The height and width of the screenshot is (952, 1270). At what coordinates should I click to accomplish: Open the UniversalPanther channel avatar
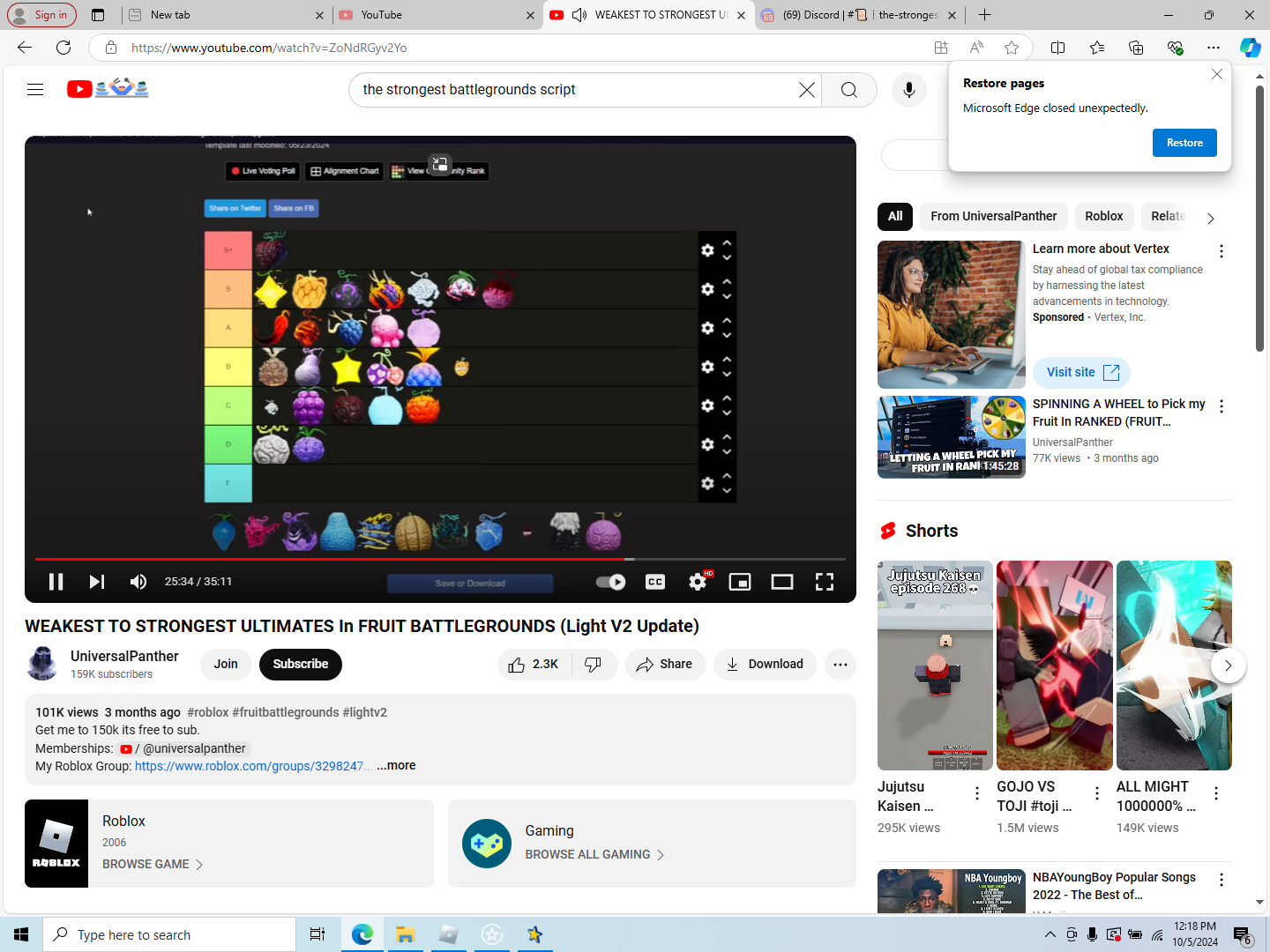pyautogui.click(x=42, y=664)
